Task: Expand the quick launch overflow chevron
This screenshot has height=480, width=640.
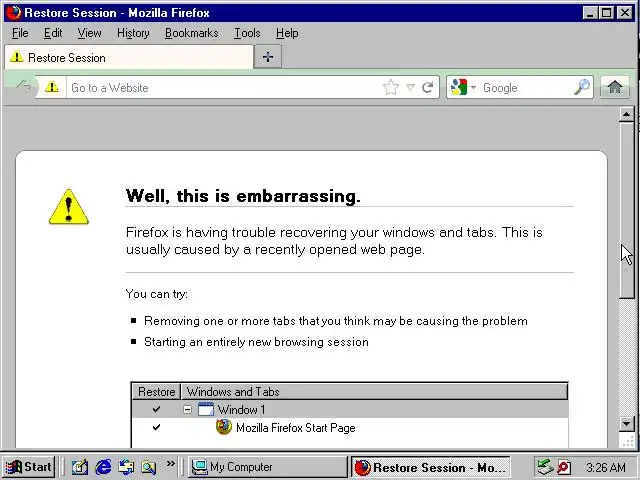Action: click(x=171, y=463)
